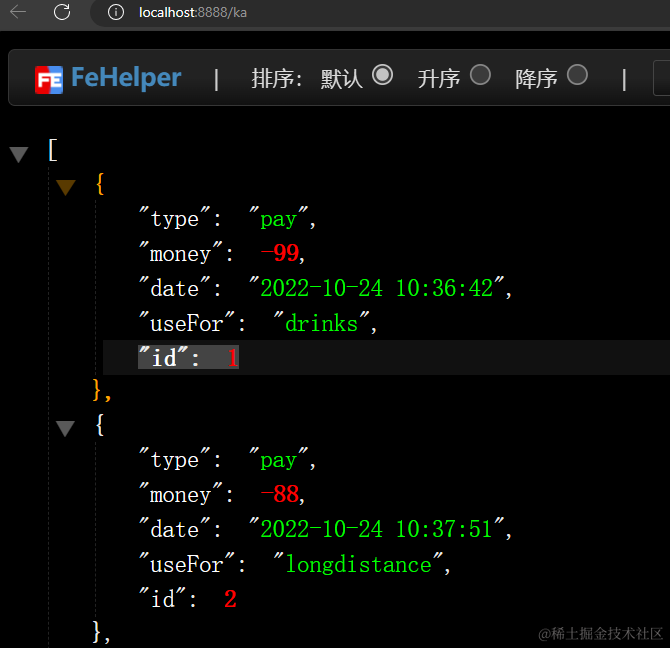Open the FeHelper title link
Viewport: 670px width, 648px height.
(126, 77)
